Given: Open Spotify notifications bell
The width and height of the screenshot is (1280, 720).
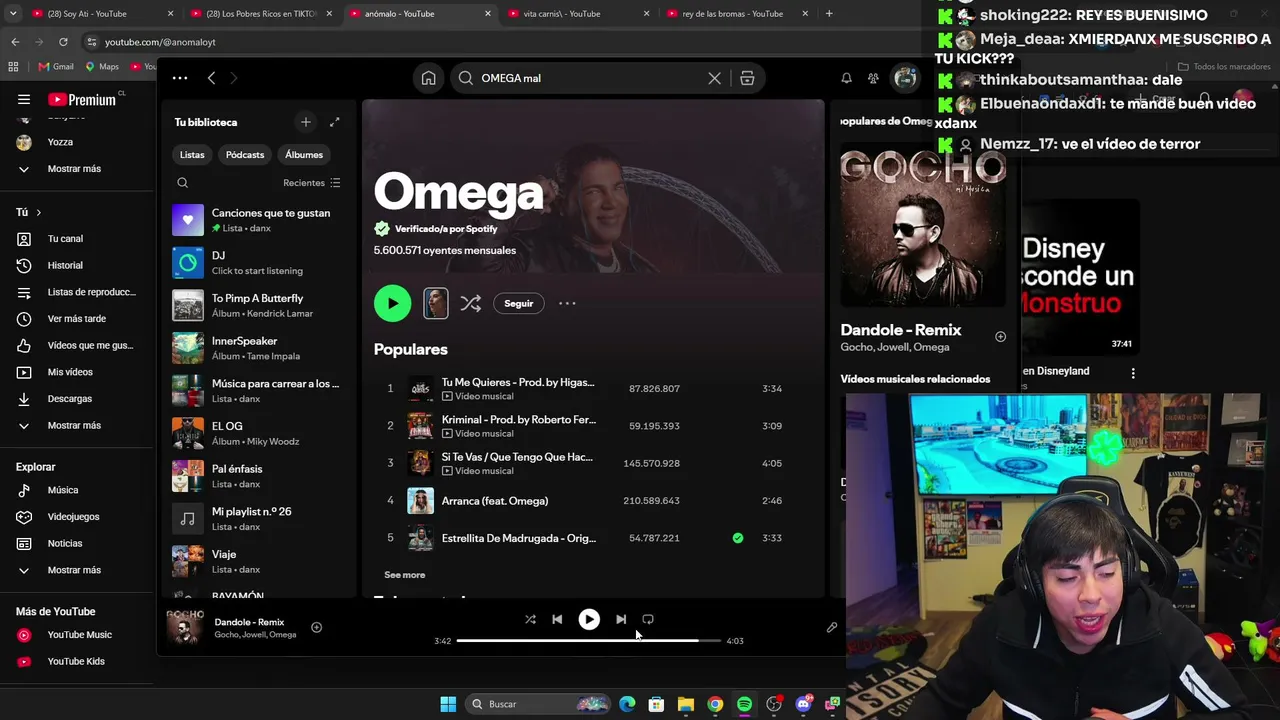Looking at the screenshot, I should point(846,78).
